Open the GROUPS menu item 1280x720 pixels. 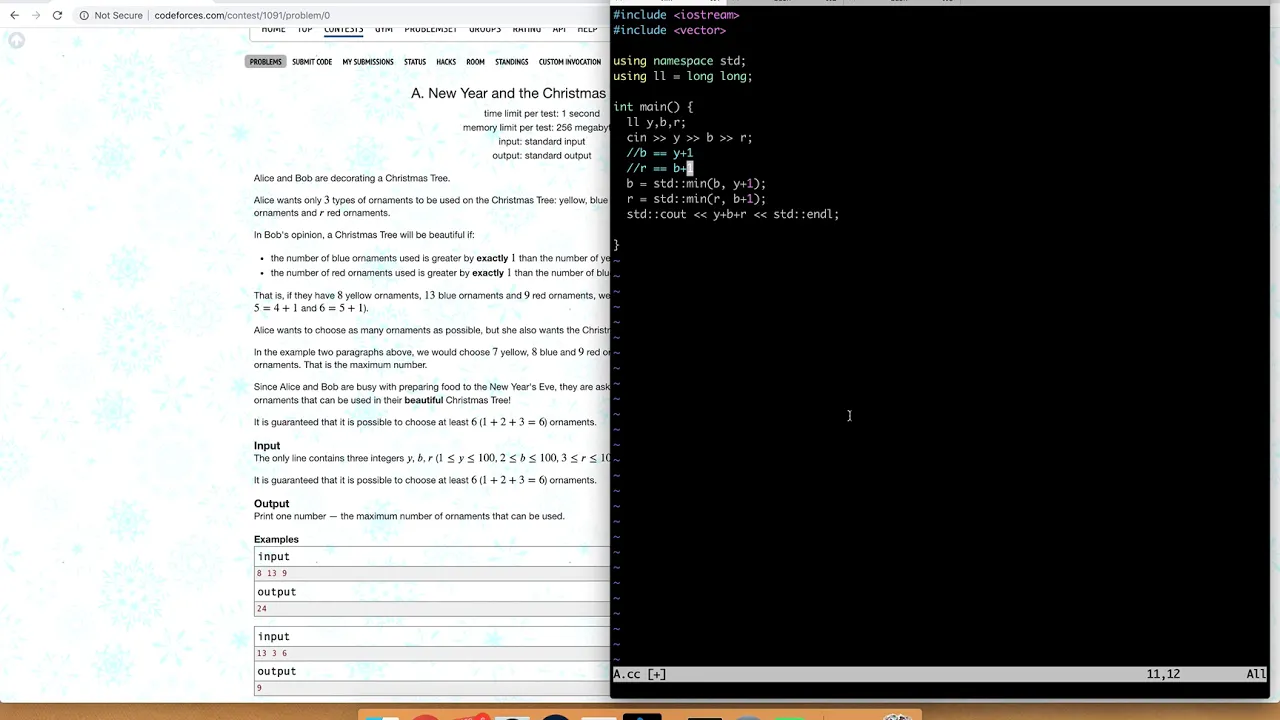485,30
